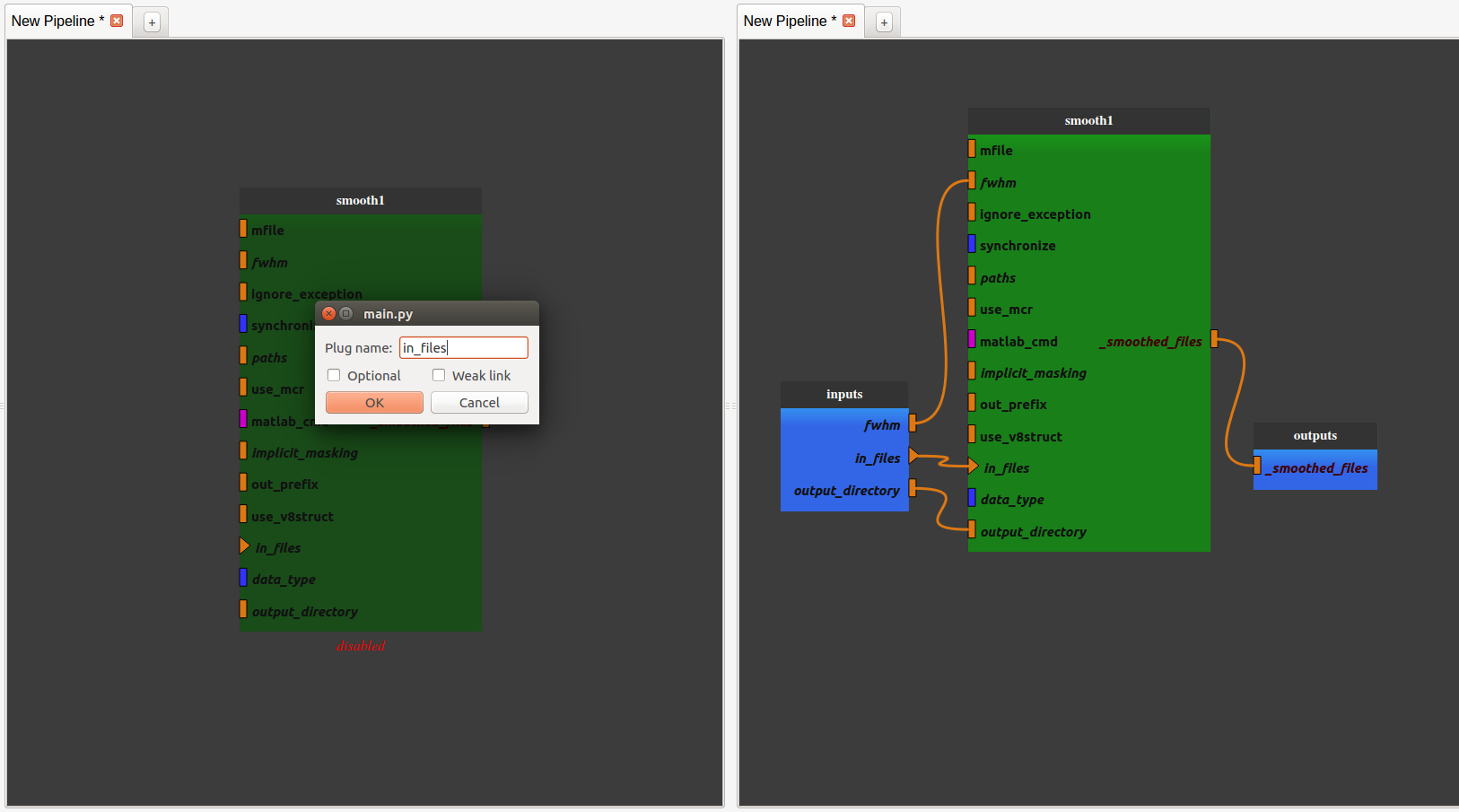Click the output_directory plug in right smooth1 node

[x=972, y=529]
